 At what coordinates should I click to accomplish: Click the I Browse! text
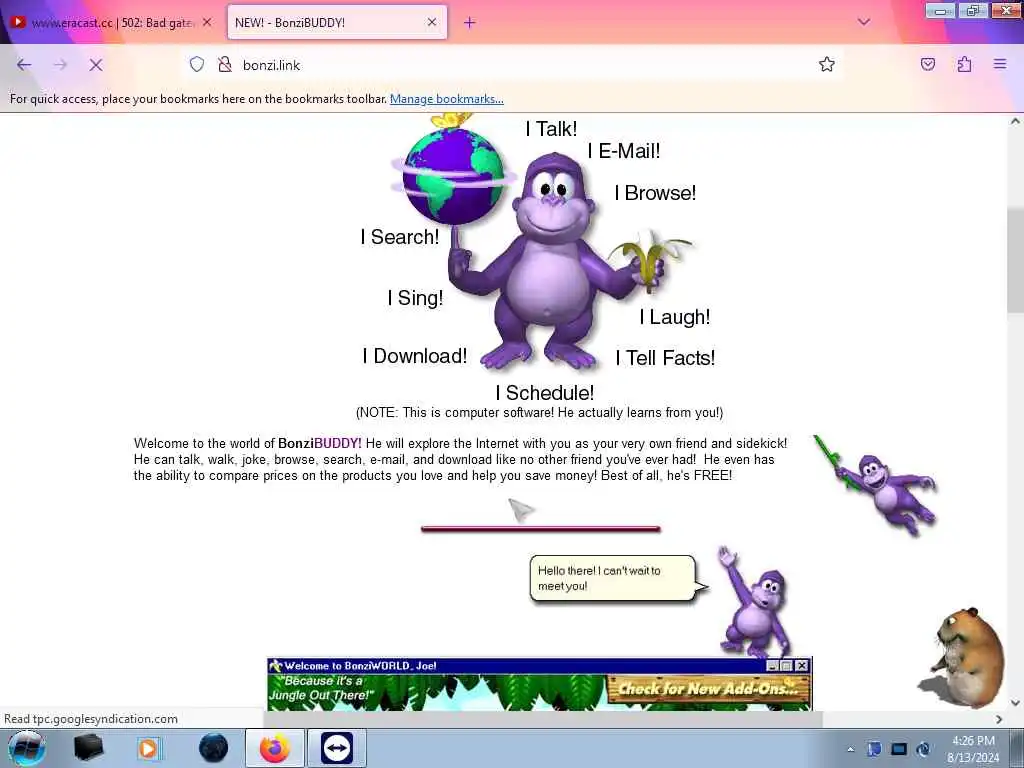tap(656, 193)
